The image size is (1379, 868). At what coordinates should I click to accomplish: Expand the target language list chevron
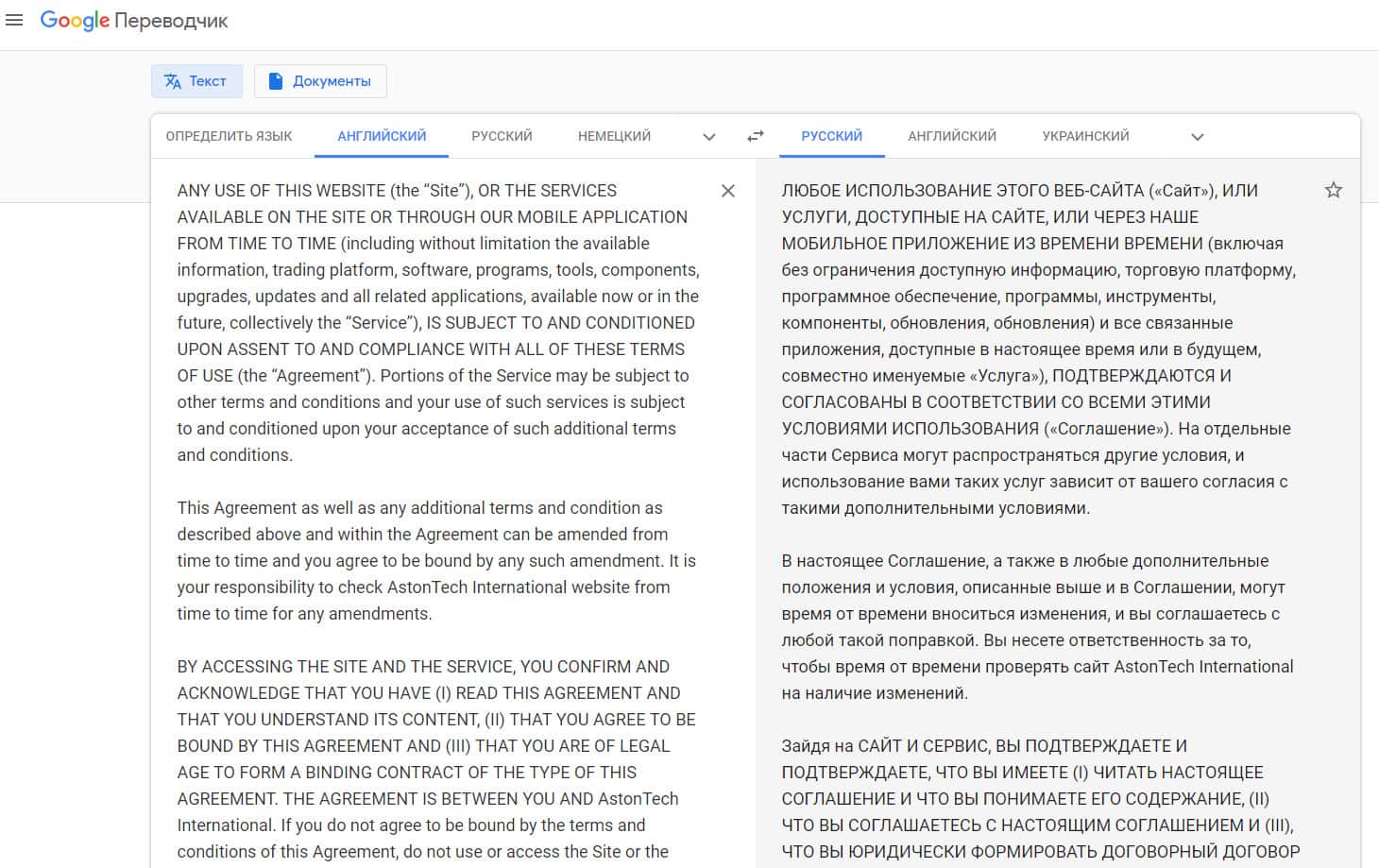(1197, 137)
